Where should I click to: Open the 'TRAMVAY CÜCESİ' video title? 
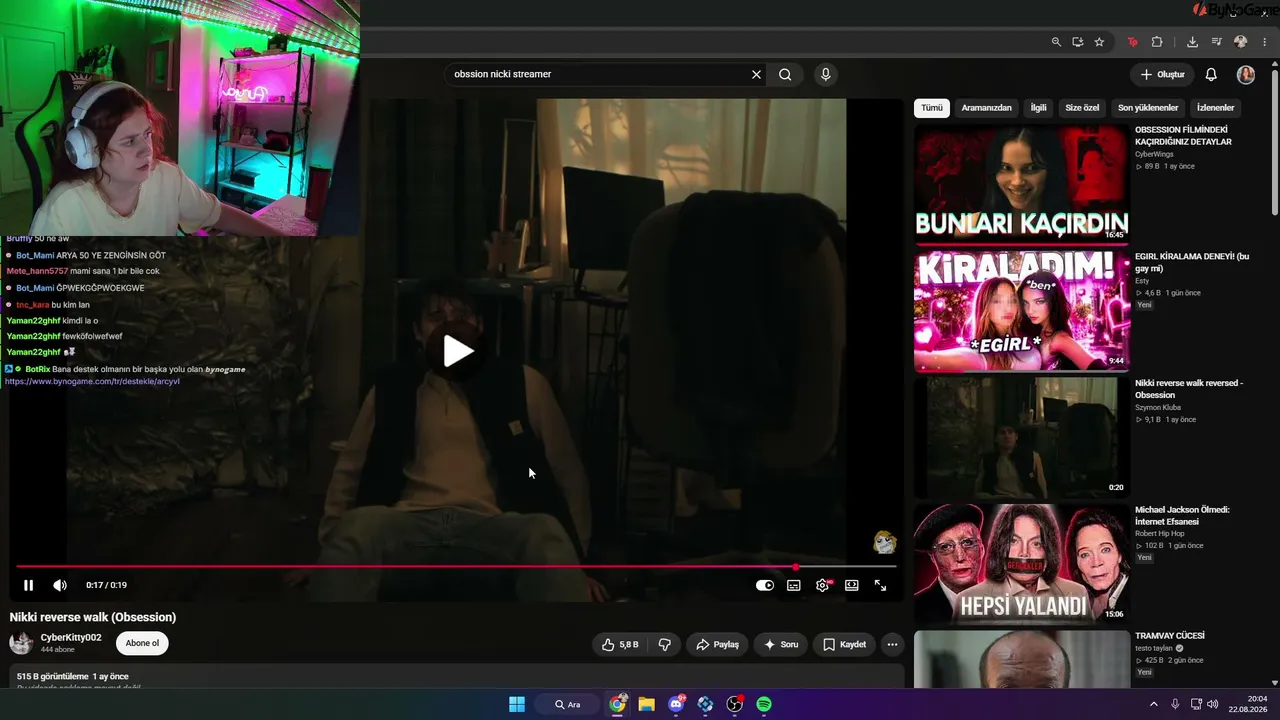coord(1170,636)
